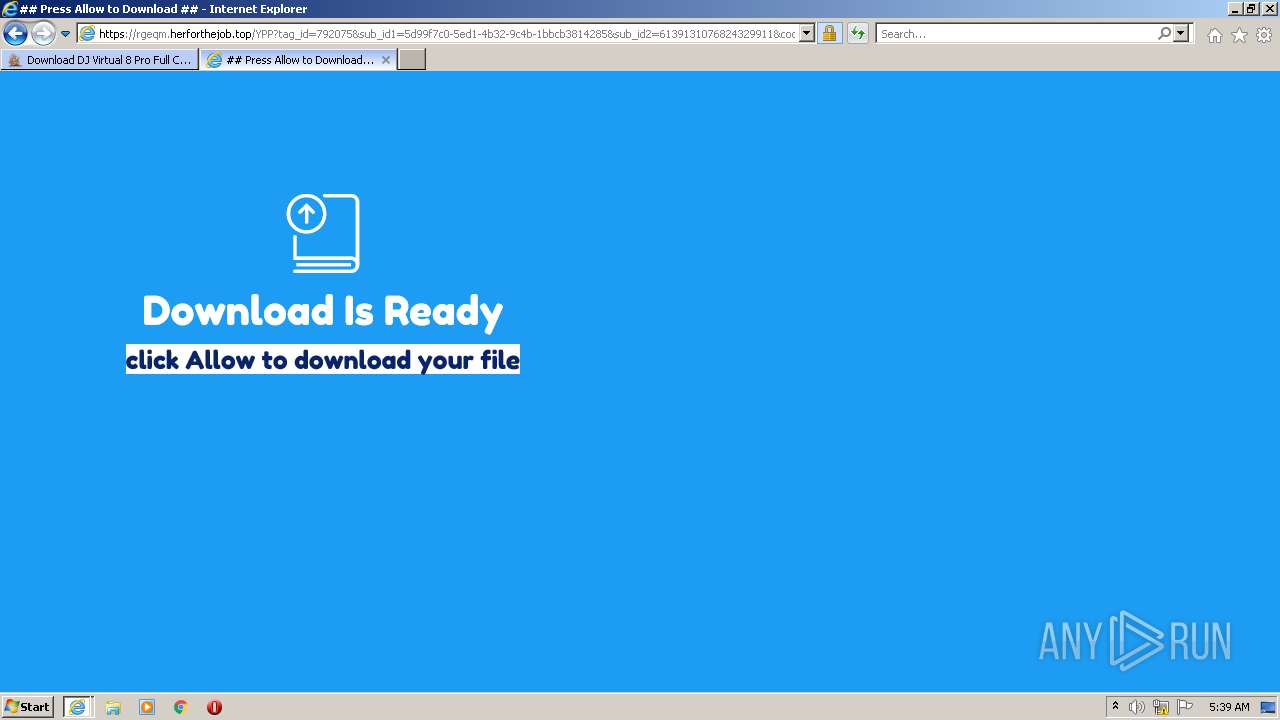The width and height of the screenshot is (1280, 720).
Task: Select the Press Allow to Download tab
Action: 299,60
